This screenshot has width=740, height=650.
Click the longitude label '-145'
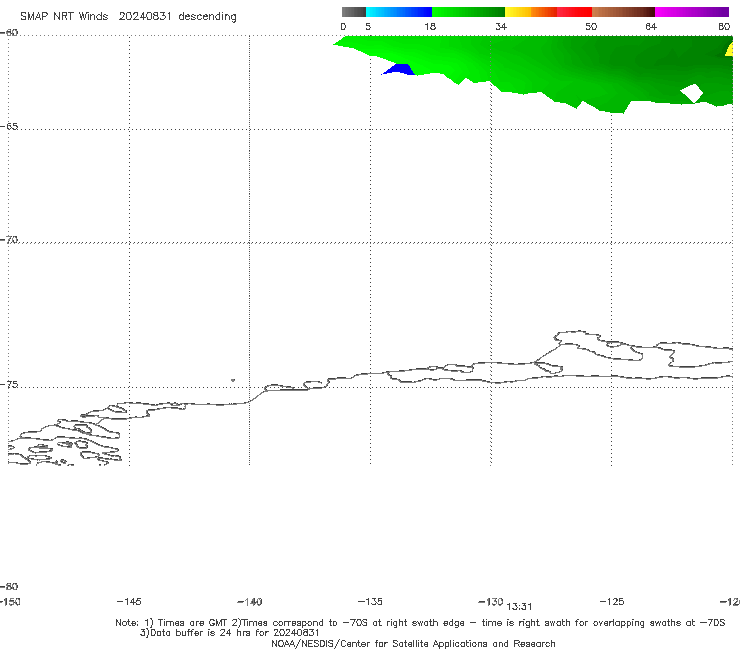[129, 601]
